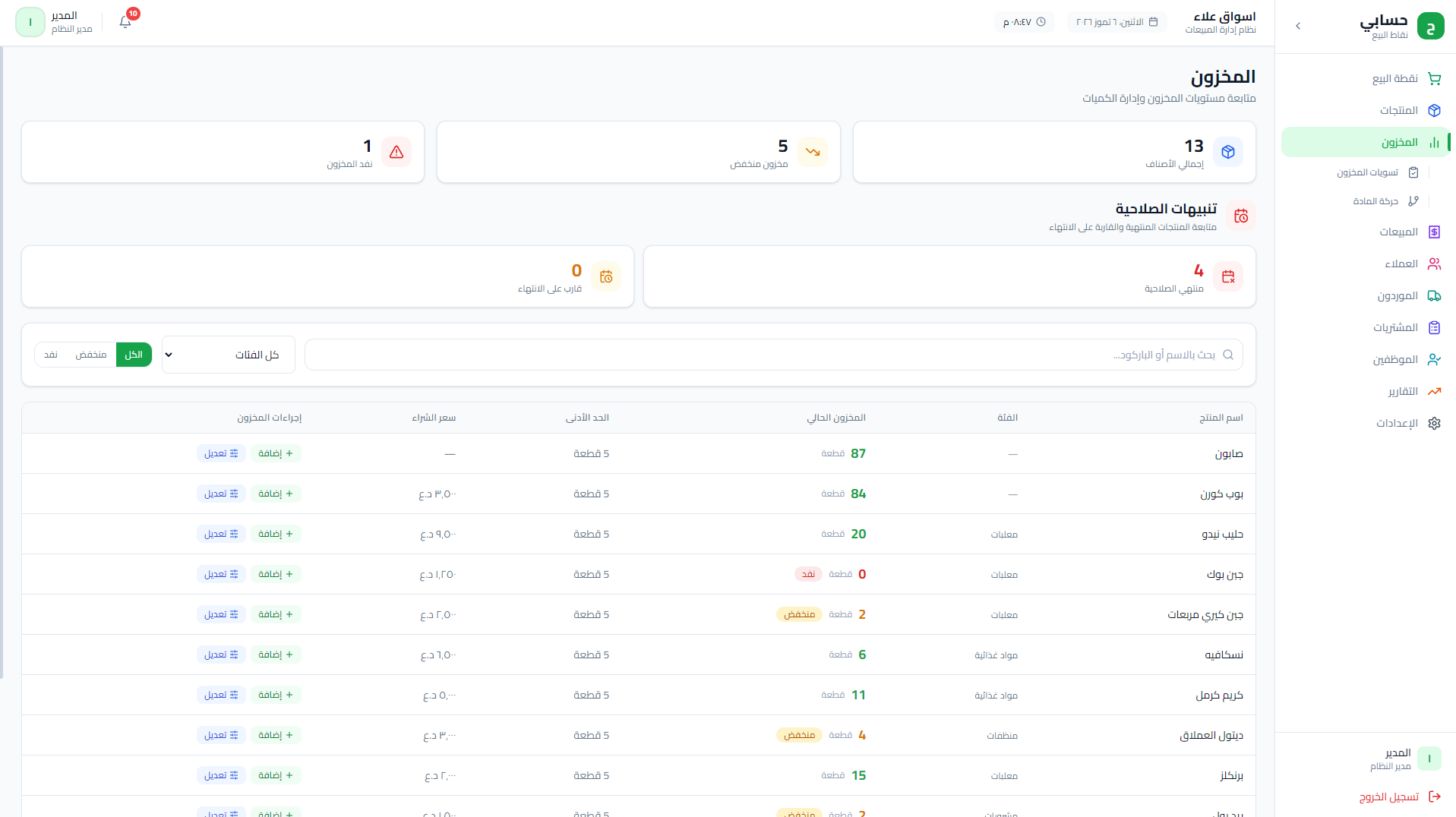Image resolution: width=1456 pixels, height=817 pixels.
Task: Open الإعدادات gear icon in sidebar
Action: (1434, 423)
